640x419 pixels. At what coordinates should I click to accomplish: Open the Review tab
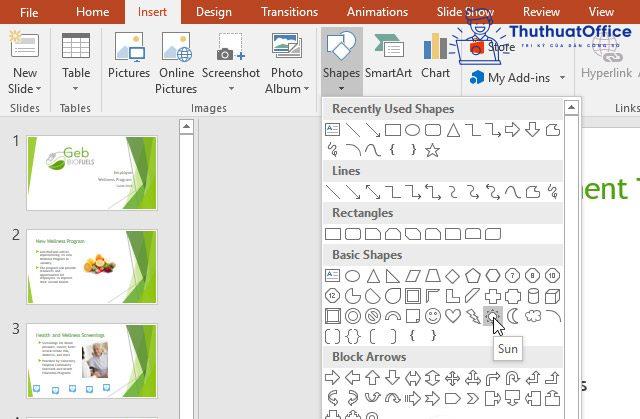coord(541,12)
